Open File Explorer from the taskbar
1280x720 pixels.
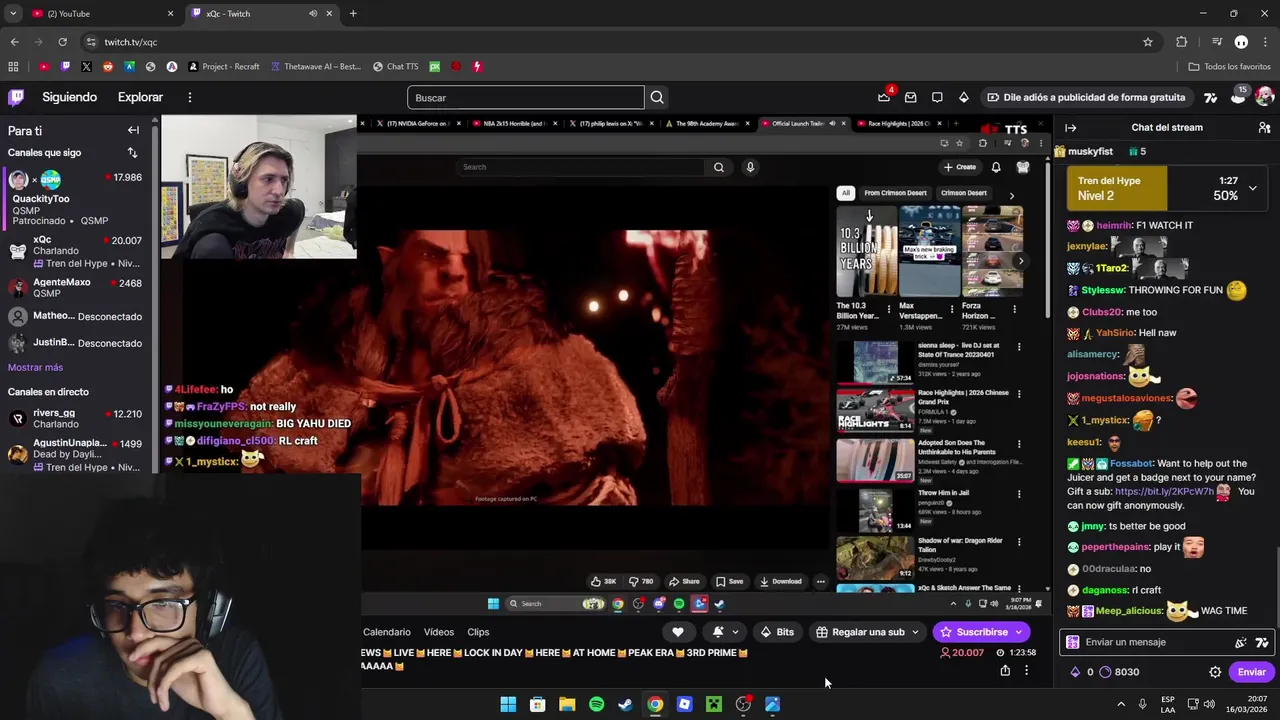coord(567,704)
